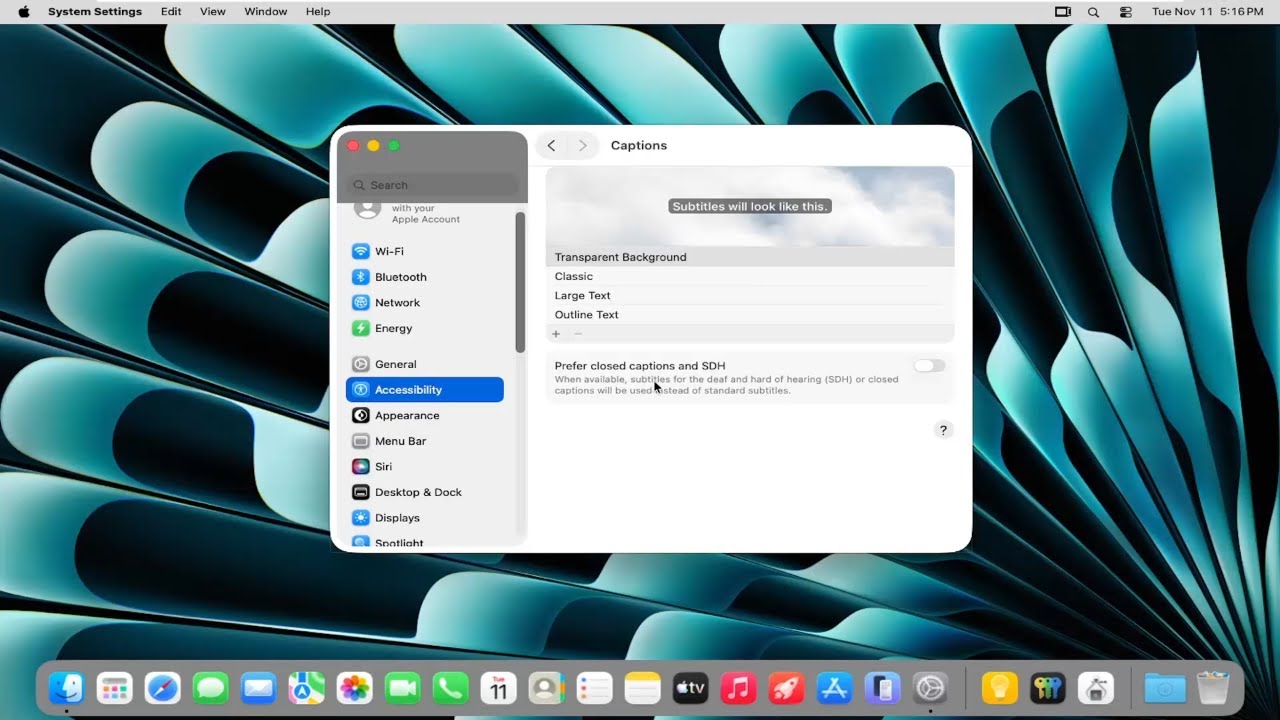
Task: Open General settings in the sidebar
Action: 425,364
